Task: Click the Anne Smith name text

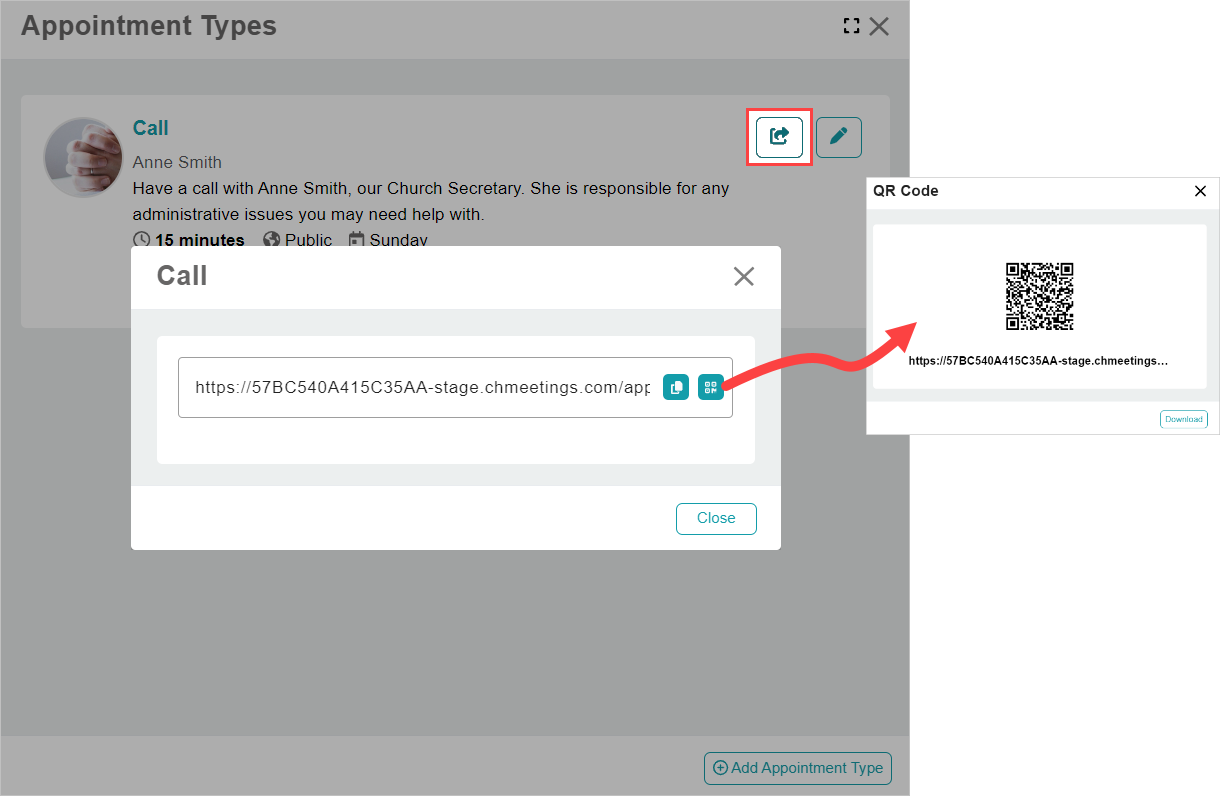Action: [x=177, y=162]
